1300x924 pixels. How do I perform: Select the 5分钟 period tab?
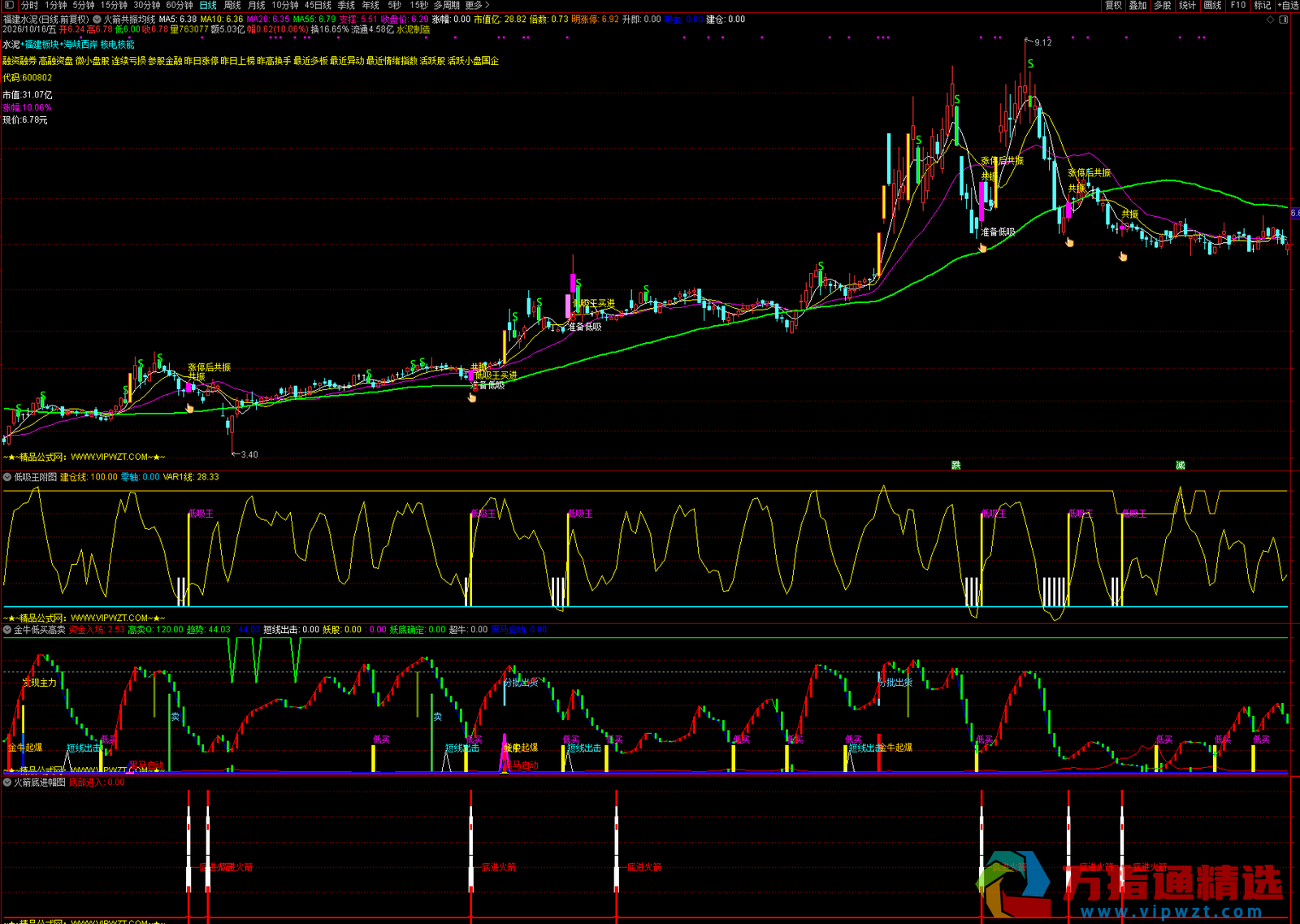point(84,5)
